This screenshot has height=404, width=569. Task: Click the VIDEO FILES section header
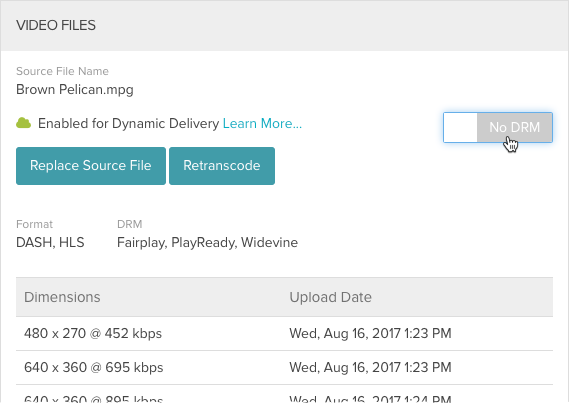pos(56,25)
